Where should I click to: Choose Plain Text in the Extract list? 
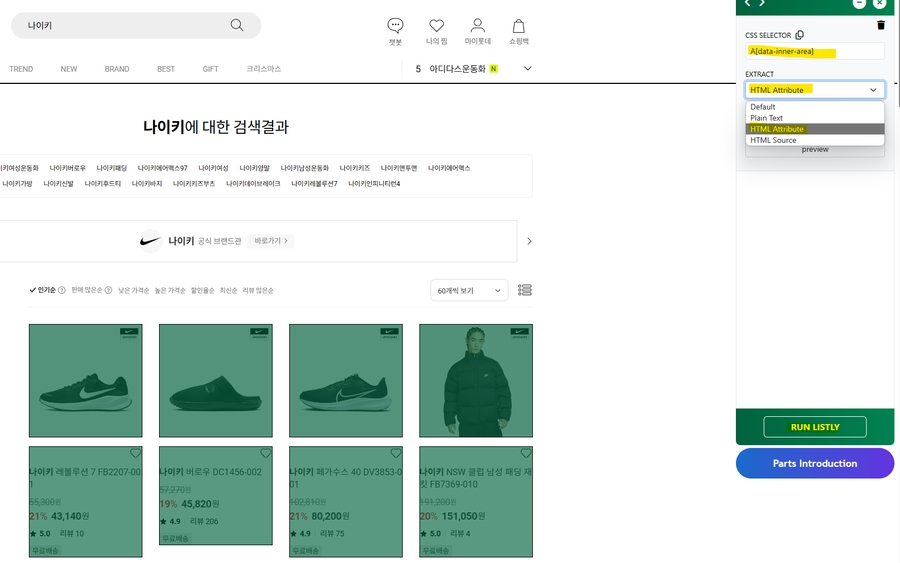point(767,118)
